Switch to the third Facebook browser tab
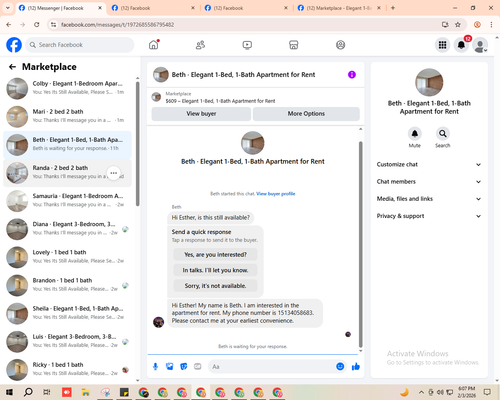The image size is (500, 400). [x=246, y=8]
